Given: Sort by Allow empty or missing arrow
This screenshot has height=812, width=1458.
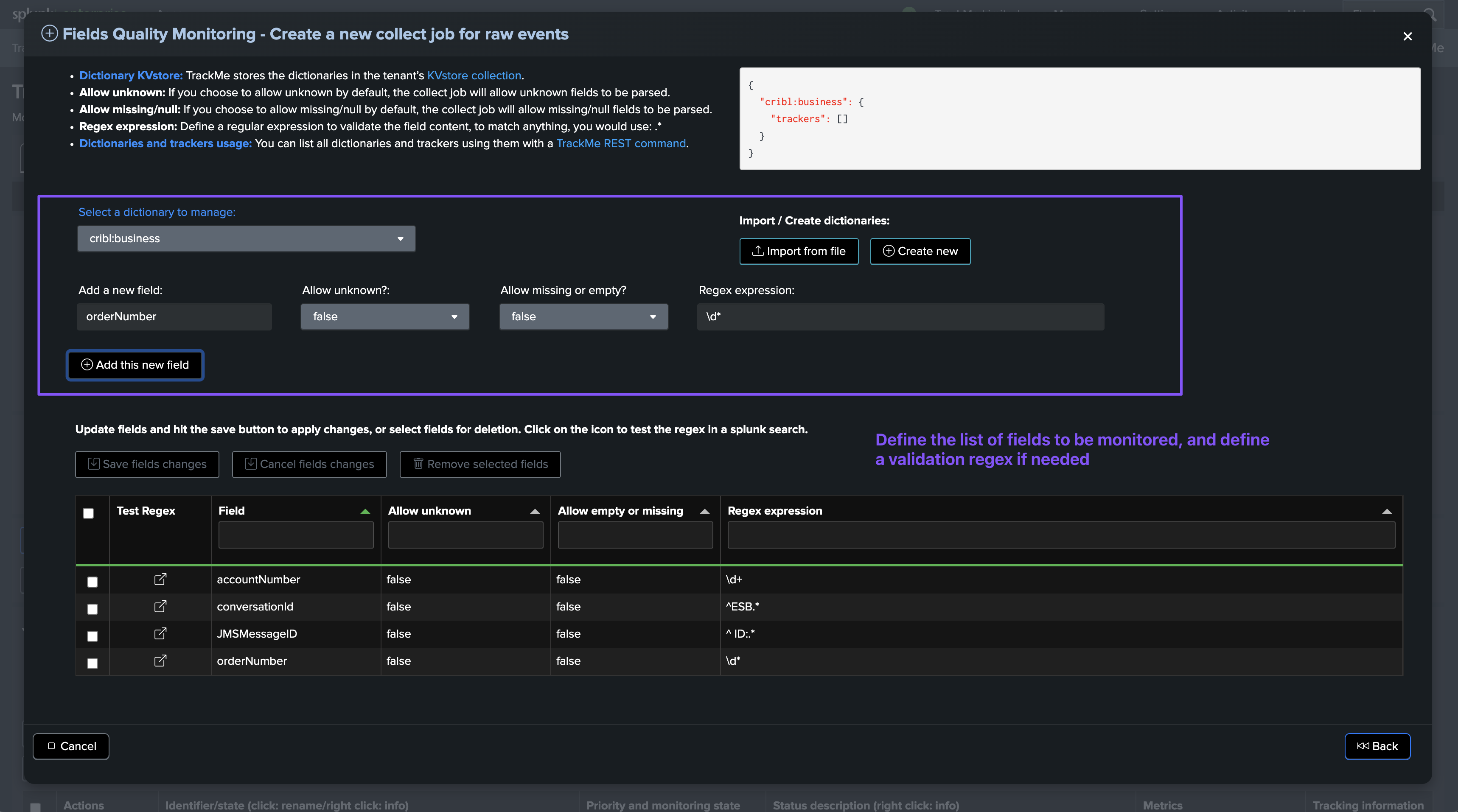Looking at the screenshot, I should pyautogui.click(x=705, y=512).
